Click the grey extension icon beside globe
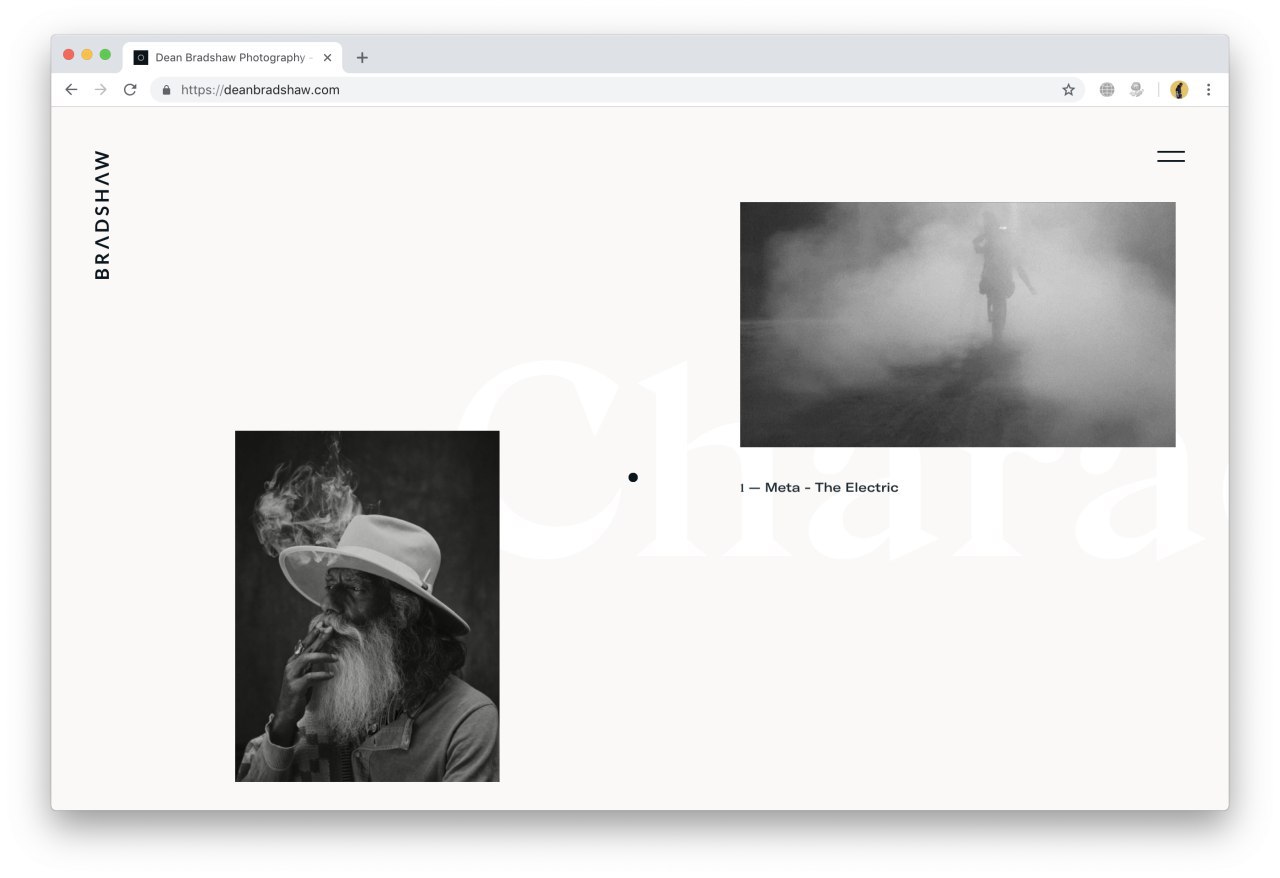This screenshot has height=878, width=1280. tap(1136, 90)
